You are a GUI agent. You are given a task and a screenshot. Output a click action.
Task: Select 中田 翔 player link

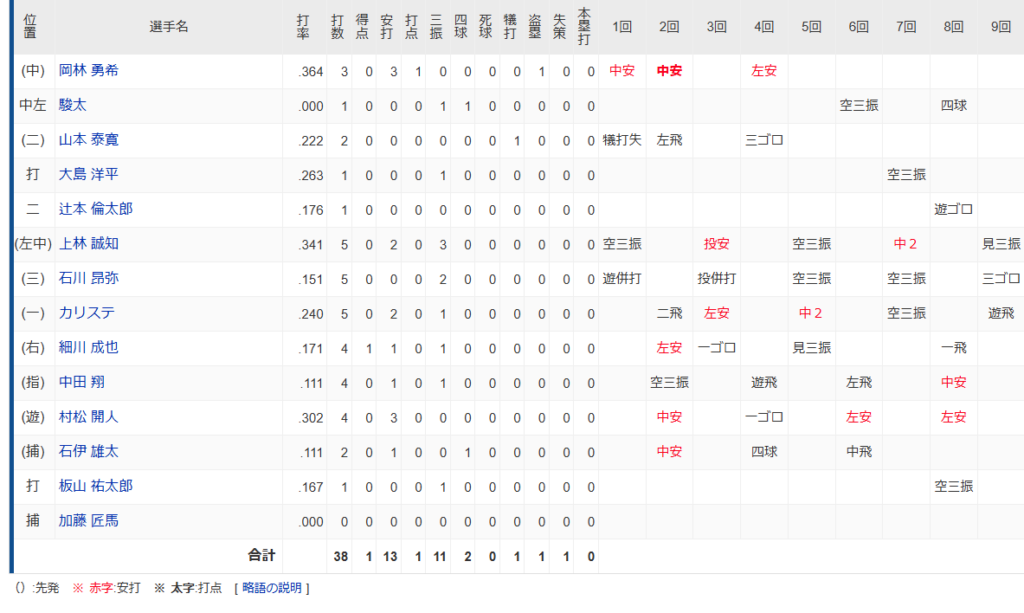82,382
